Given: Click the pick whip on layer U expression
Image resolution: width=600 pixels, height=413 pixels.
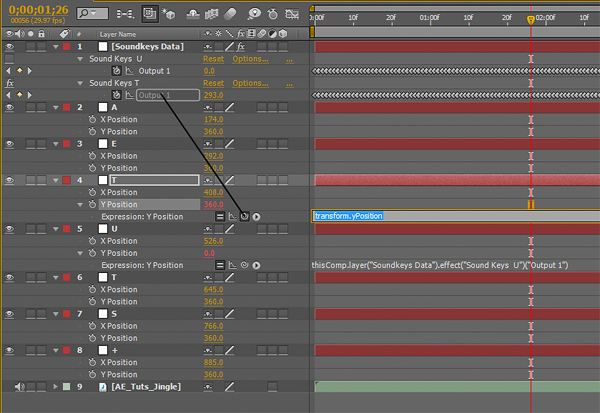Looking at the screenshot, I should pyautogui.click(x=245, y=265).
